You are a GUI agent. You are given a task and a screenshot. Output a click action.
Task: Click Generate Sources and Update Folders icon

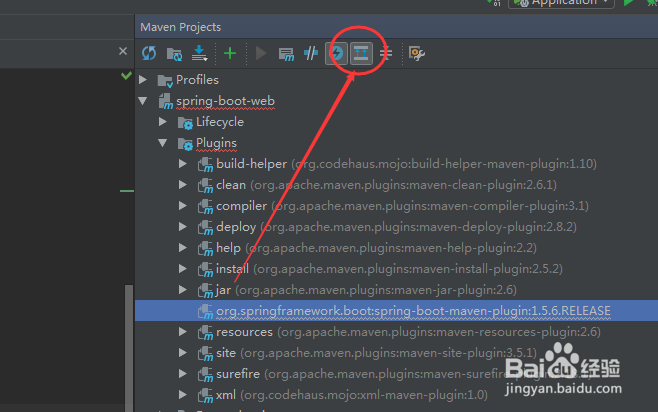coord(174,54)
